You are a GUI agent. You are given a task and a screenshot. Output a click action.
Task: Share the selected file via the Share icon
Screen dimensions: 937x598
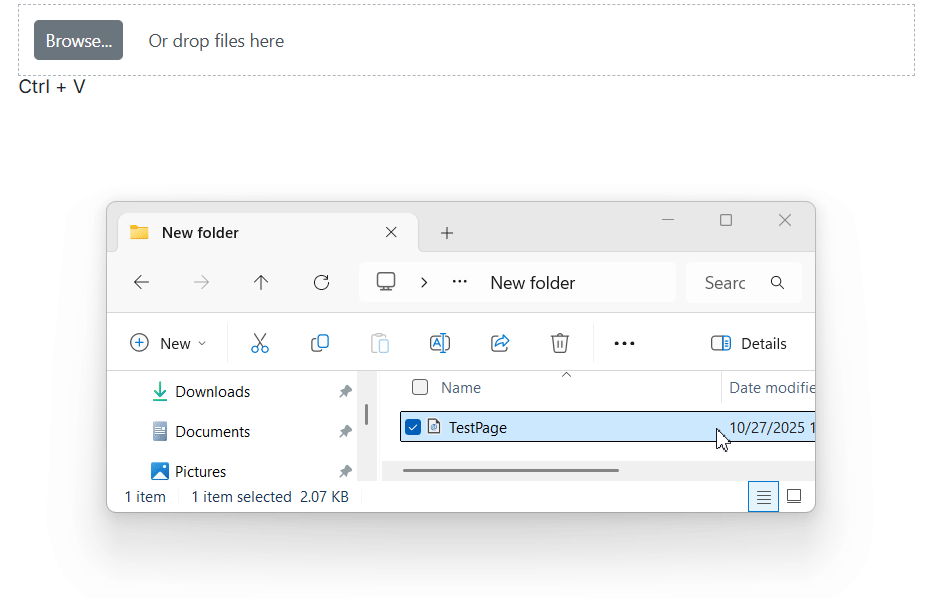click(500, 343)
